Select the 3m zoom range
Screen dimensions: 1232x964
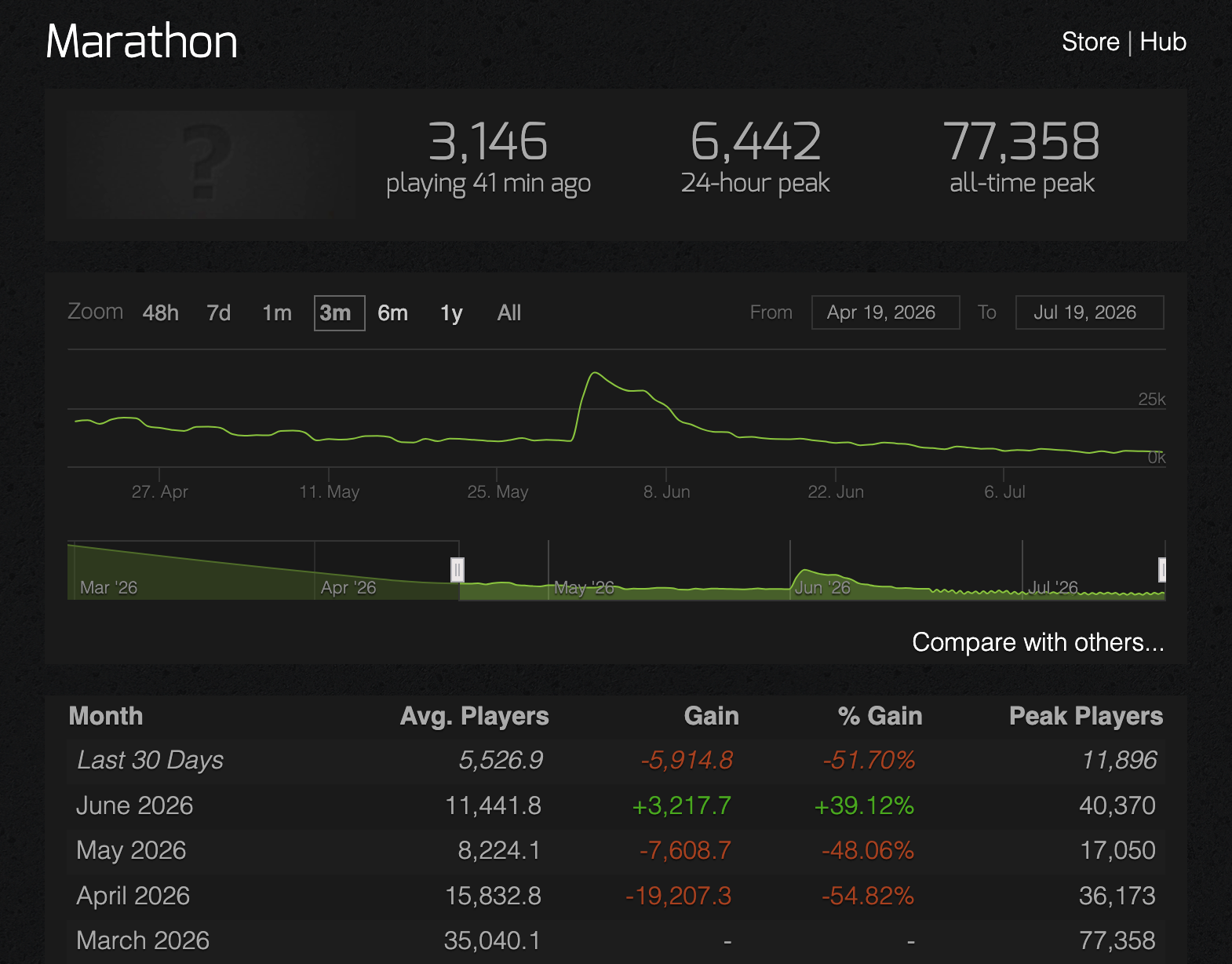[339, 313]
